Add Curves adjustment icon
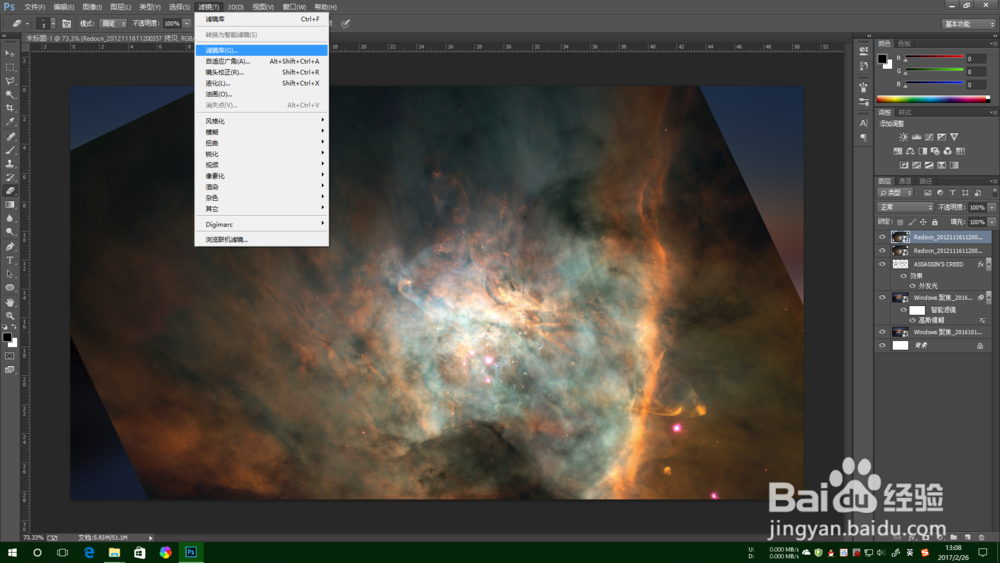The height and width of the screenshot is (563, 1000). [x=929, y=137]
